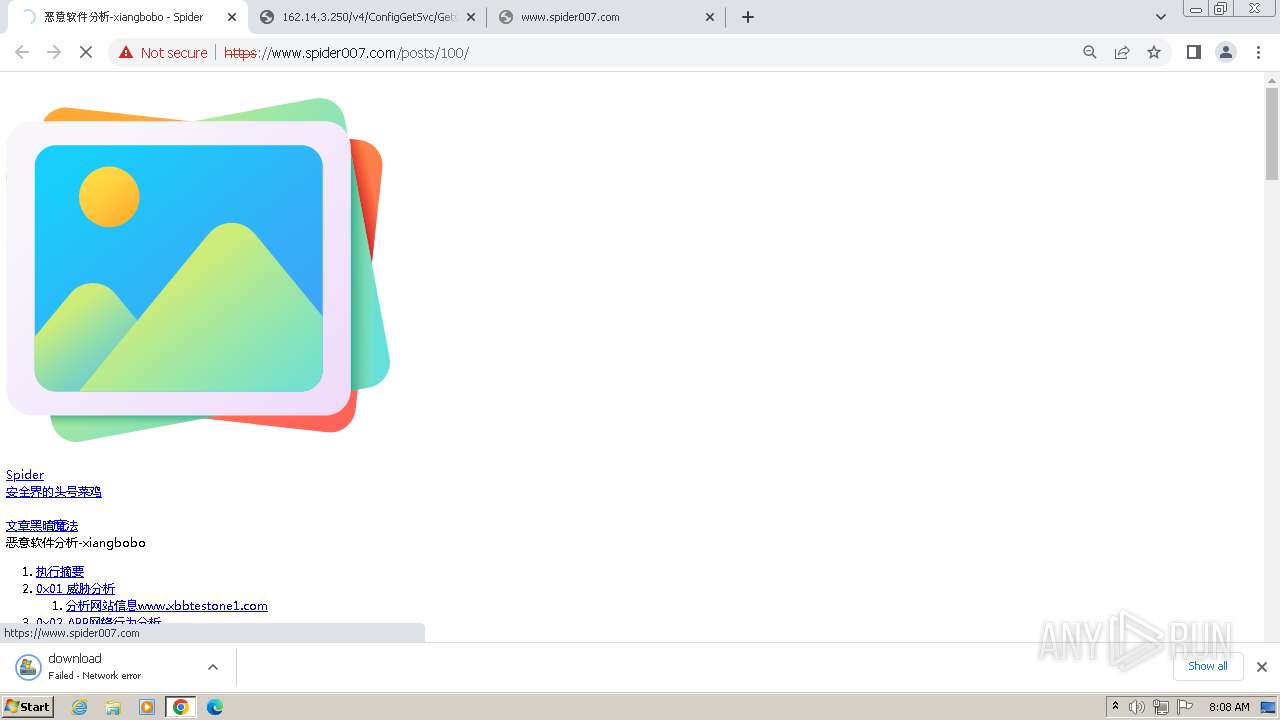Stop loading the page
The height and width of the screenshot is (720, 1280).
point(86,52)
